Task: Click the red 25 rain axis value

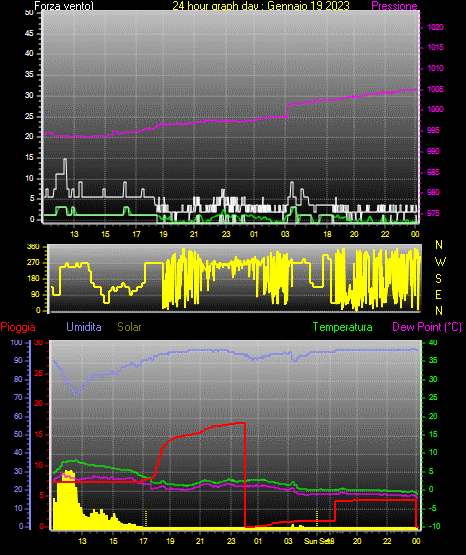Action: click(39, 374)
